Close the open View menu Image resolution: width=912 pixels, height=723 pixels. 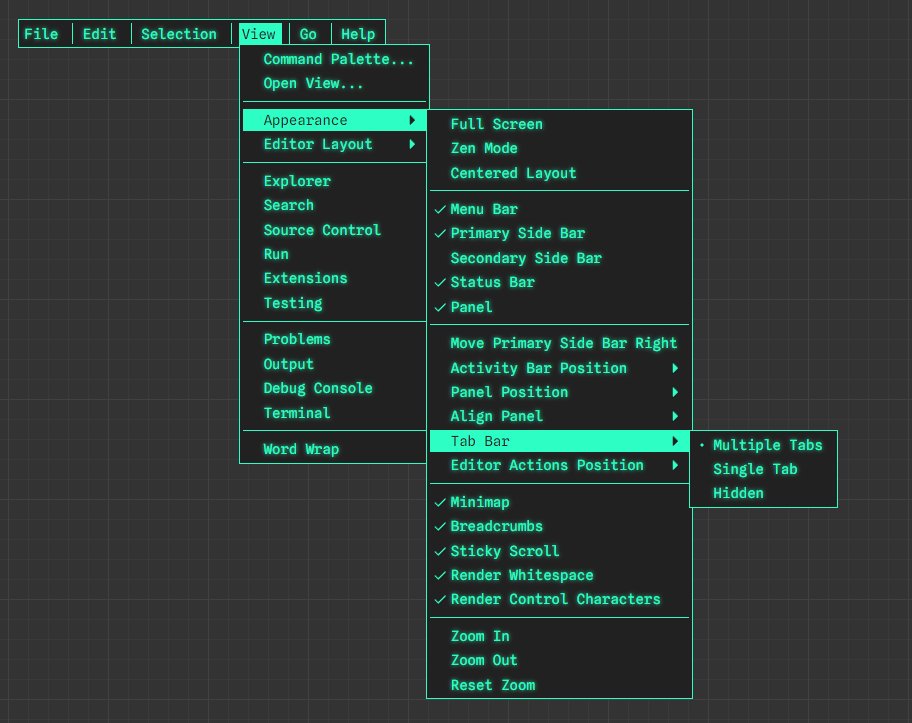[259, 34]
